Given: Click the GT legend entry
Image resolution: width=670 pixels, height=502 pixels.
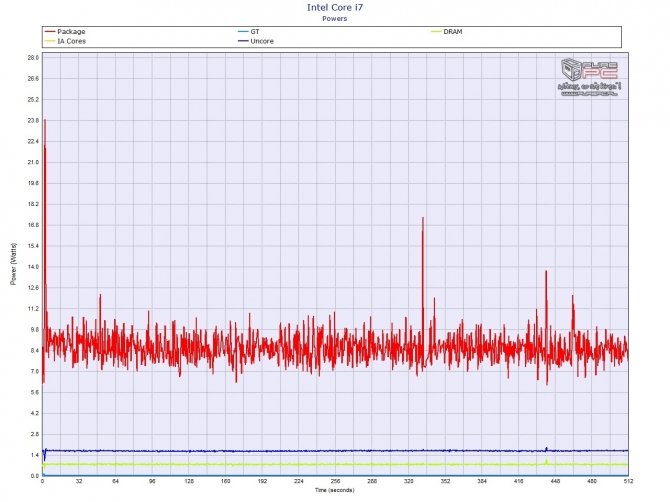Looking at the screenshot, I should (x=249, y=32).
